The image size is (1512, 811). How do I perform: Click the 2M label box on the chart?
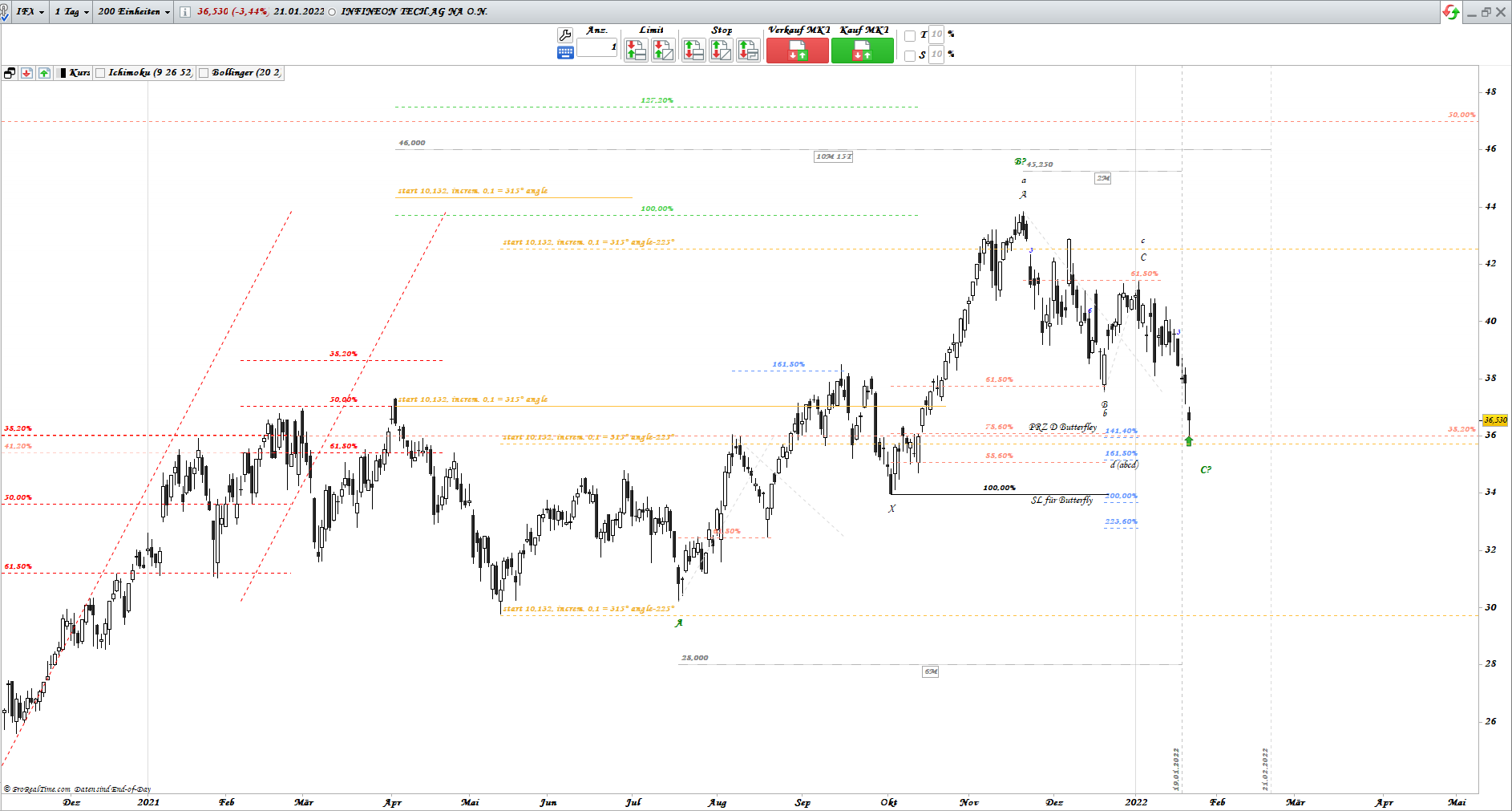click(1103, 178)
